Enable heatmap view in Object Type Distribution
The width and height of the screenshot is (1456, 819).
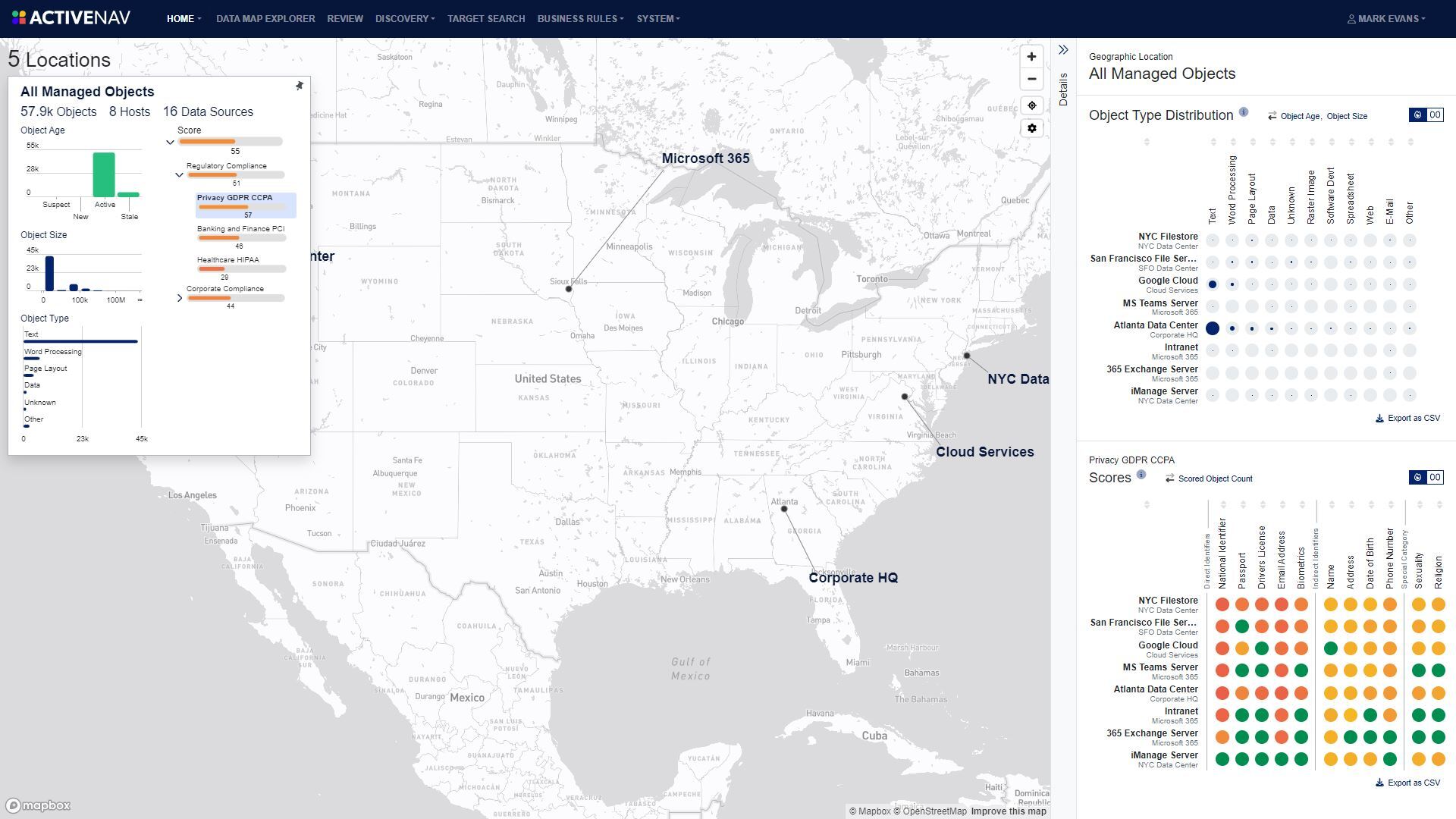(x=1417, y=115)
